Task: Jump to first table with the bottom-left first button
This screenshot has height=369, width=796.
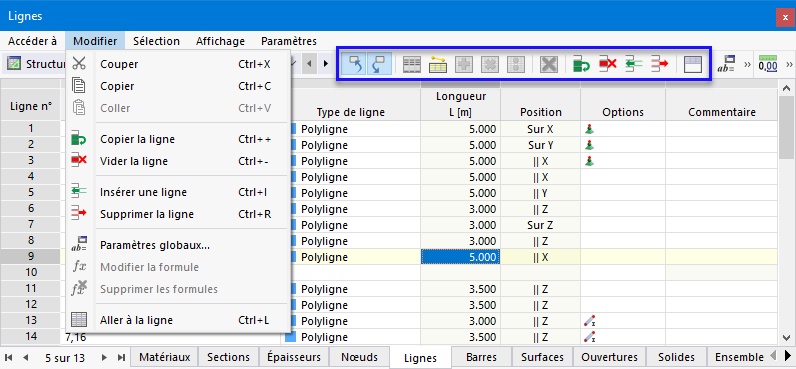Action: 10,357
